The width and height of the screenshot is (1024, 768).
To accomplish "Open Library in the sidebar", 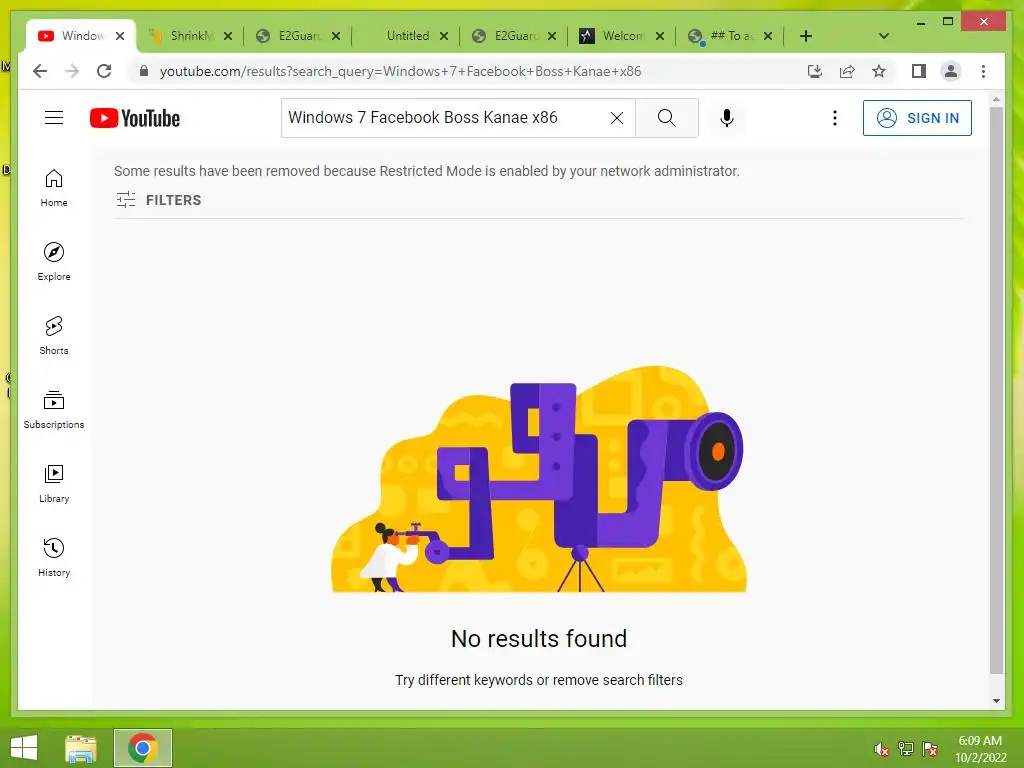I will pyautogui.click(x=54, y=483).
